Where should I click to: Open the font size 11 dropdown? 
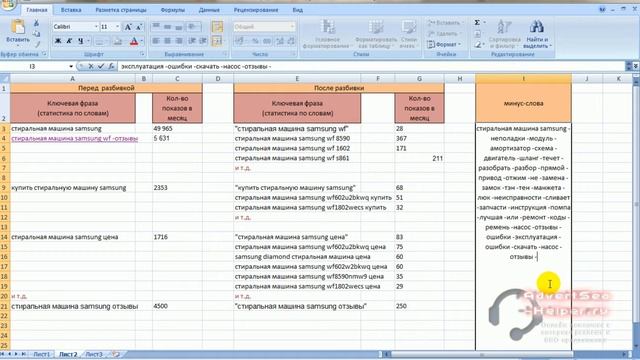118,27
